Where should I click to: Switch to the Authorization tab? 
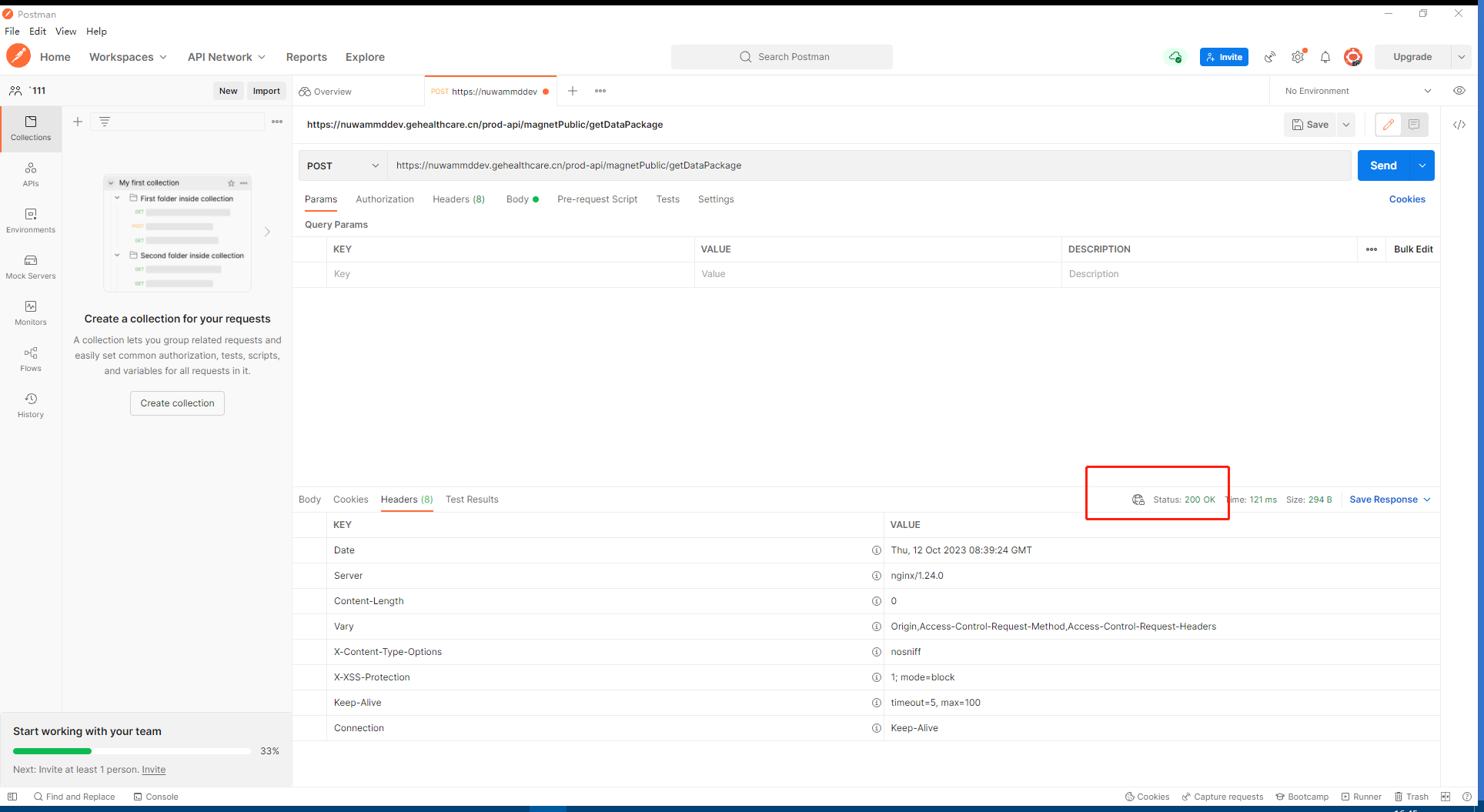(385, 199)
